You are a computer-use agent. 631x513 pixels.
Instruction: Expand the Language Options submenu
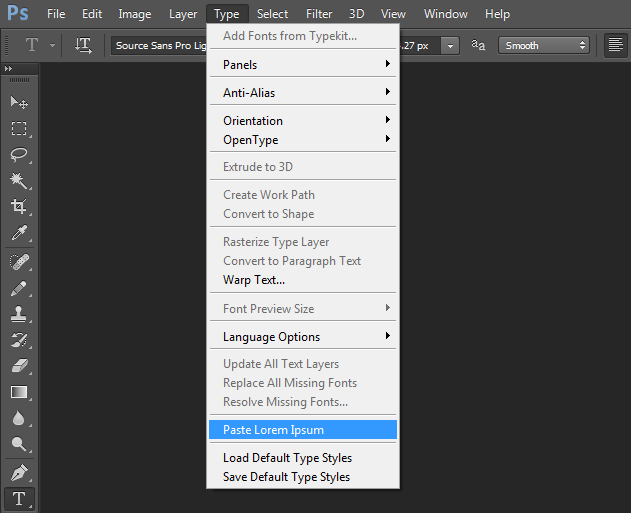303,336
